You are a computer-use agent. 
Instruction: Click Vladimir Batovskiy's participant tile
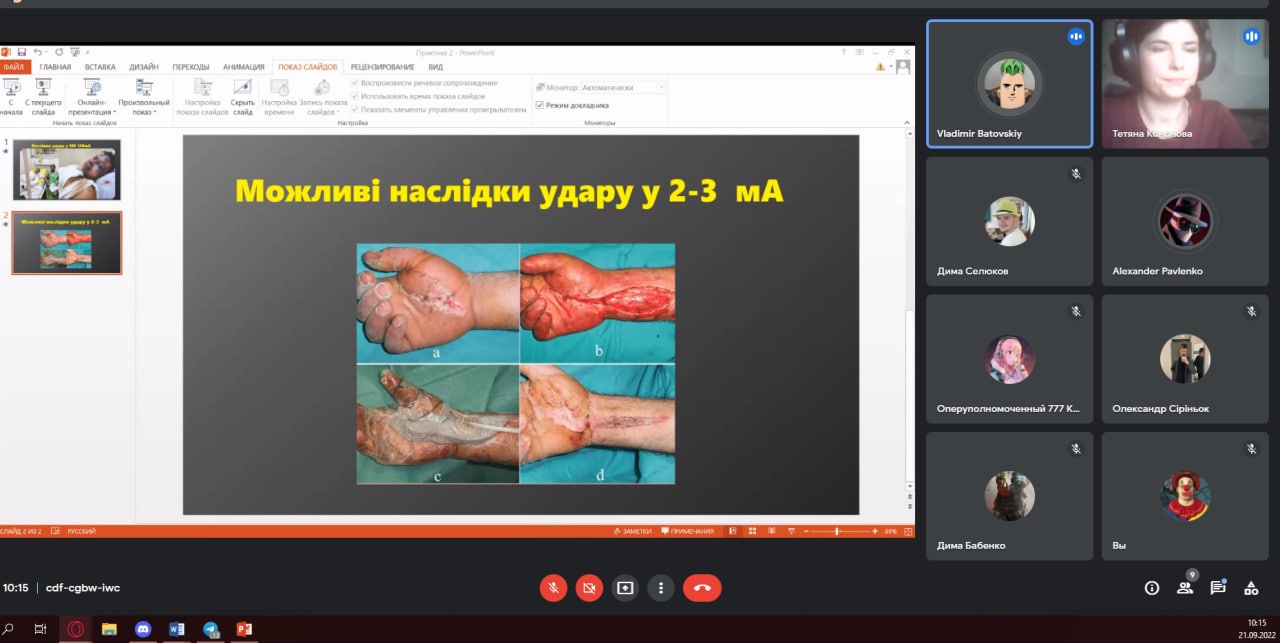tap(1010, 84)
